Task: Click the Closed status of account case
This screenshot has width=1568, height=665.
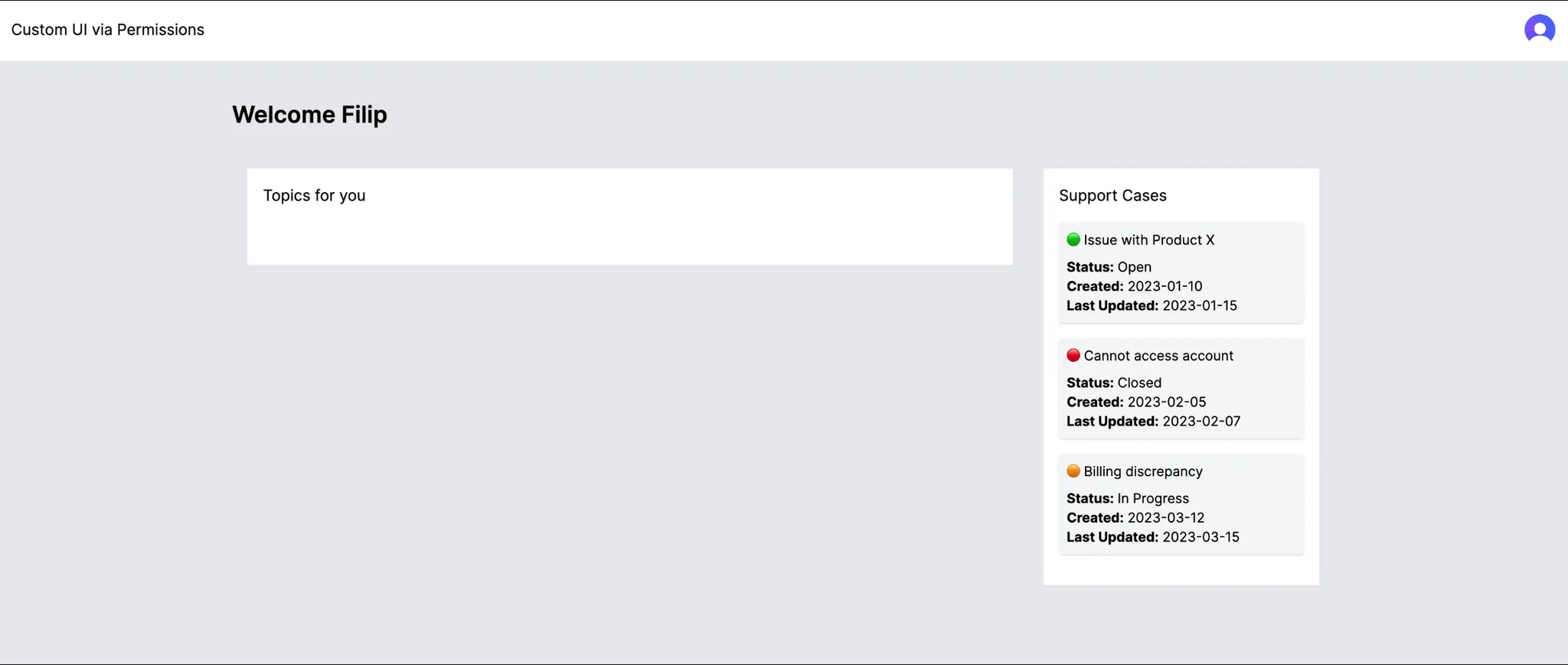Action: tap(1139, 383)
